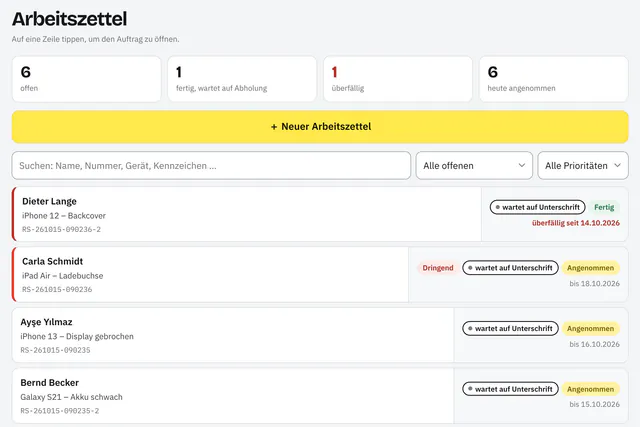Screen dimensions: 640x427
Task: Click 'iPad Air – Ladebuchse' device text
Action: click(x=62, y=276)
